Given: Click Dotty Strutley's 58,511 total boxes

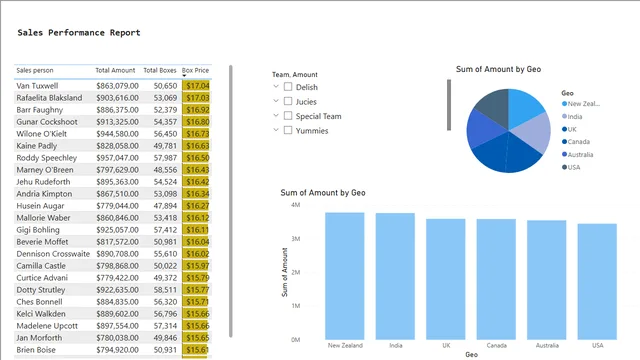Looking at the screenshot, I should click(x=165, y=290).
